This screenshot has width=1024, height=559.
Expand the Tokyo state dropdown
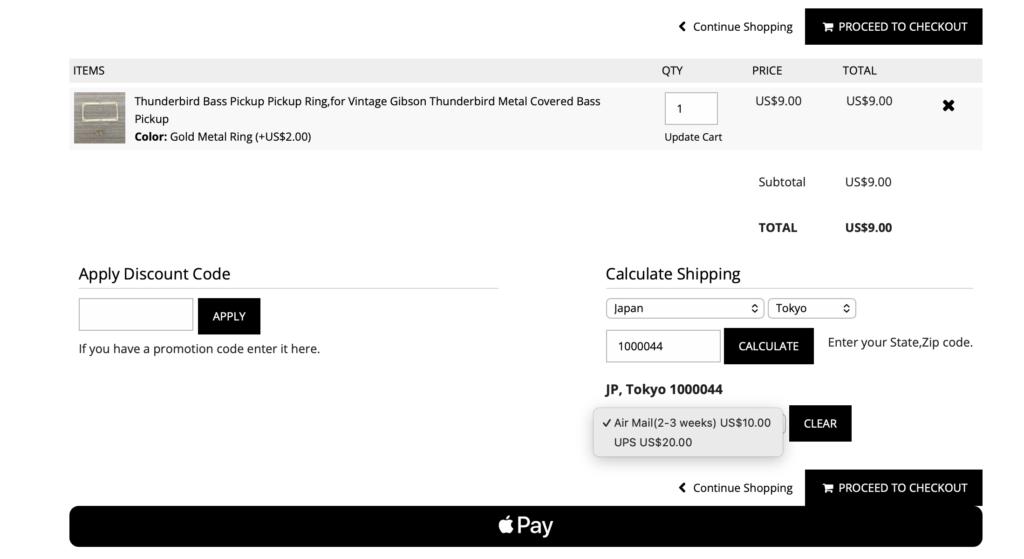coord(811,308)
